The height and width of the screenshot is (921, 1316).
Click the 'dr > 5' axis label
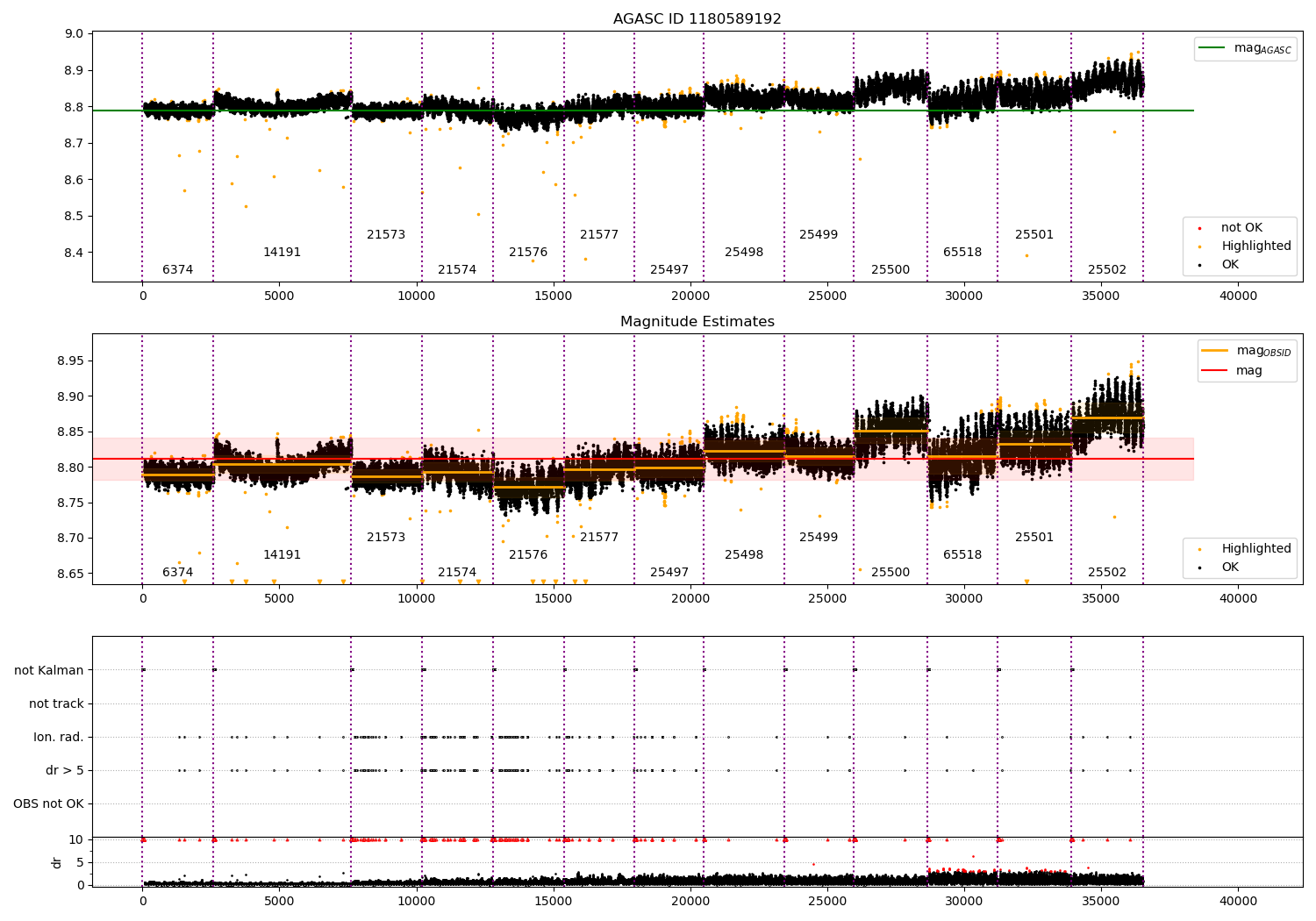pyautogui.click(x=65, y=770)
